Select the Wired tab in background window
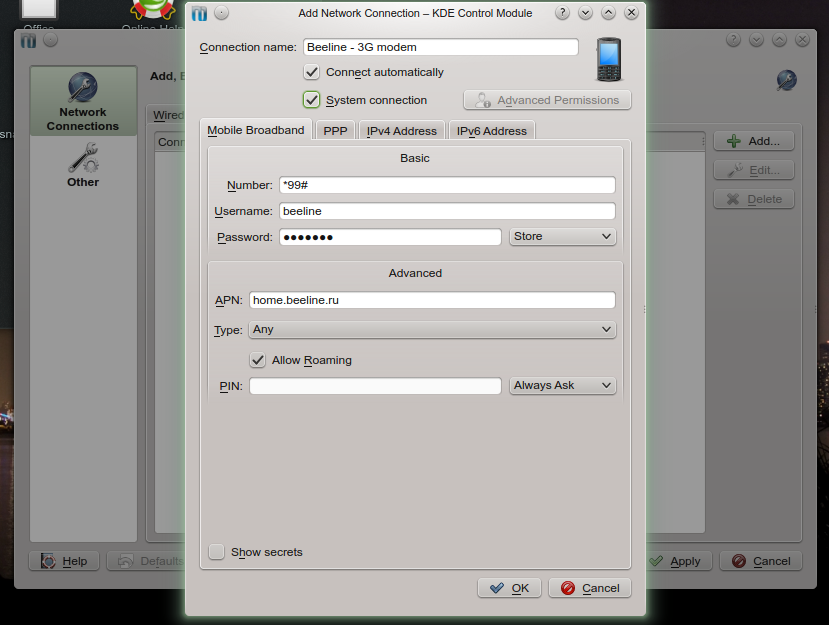The image size is (829, 625). (x=168, y=115)
